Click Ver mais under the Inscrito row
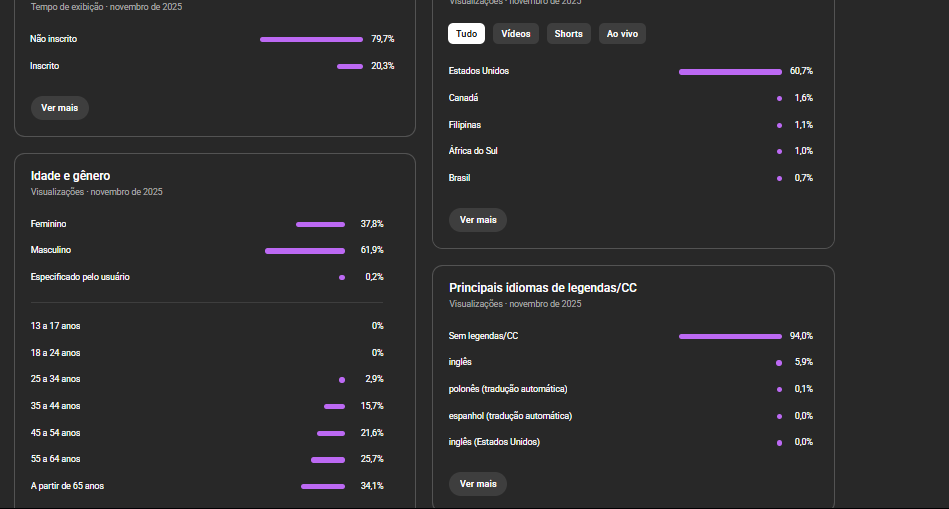This screenshot has width=949, height=509. (x=60, y=108)
